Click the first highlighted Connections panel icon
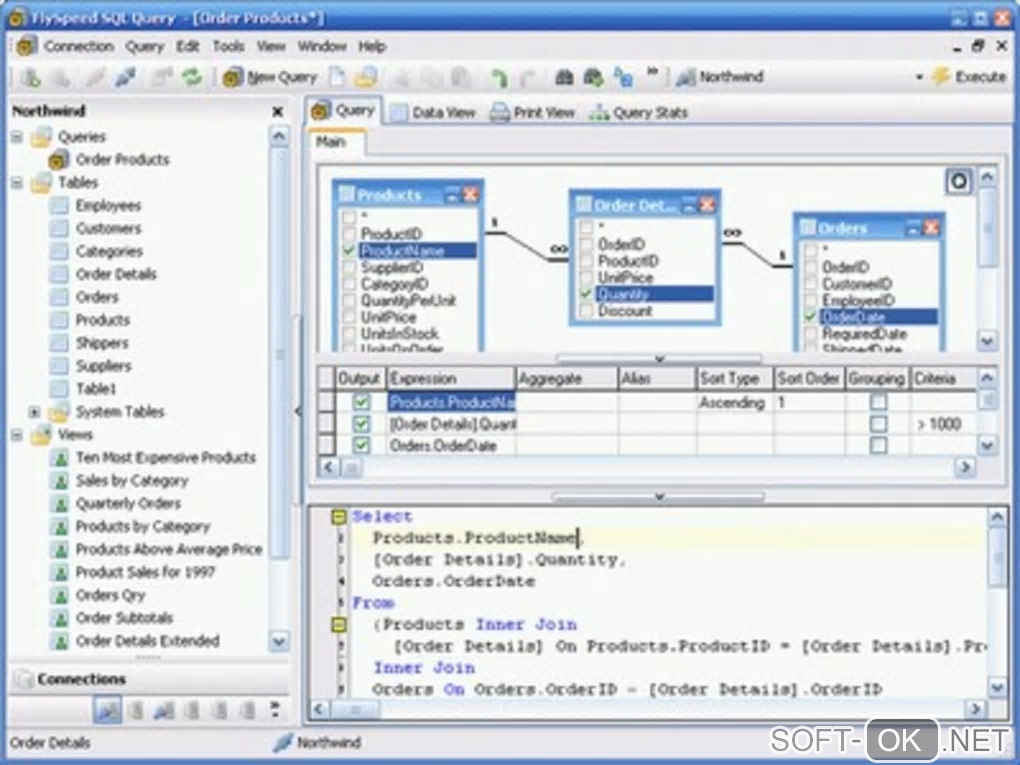Screen dimensions: 1020x765 [x=107, y=710]
